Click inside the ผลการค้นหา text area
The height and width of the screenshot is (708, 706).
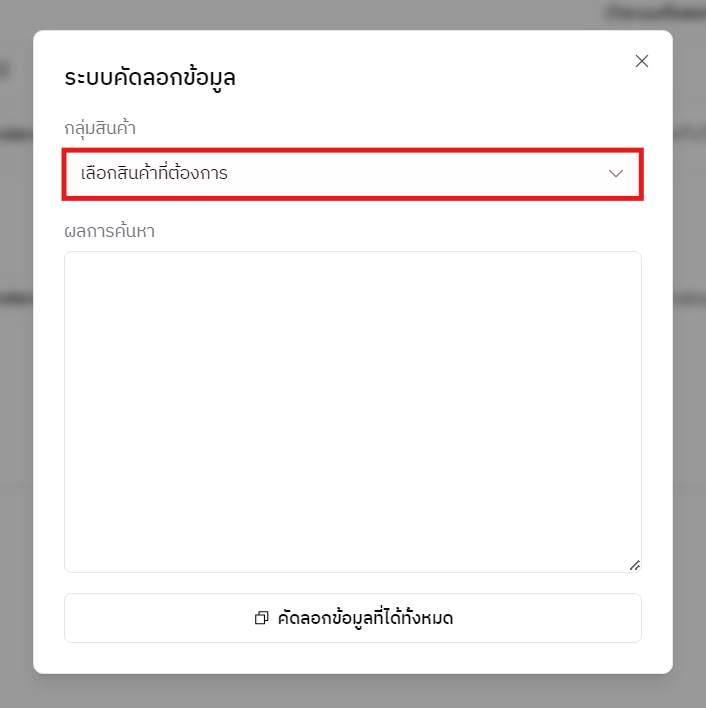click(352, 411)
